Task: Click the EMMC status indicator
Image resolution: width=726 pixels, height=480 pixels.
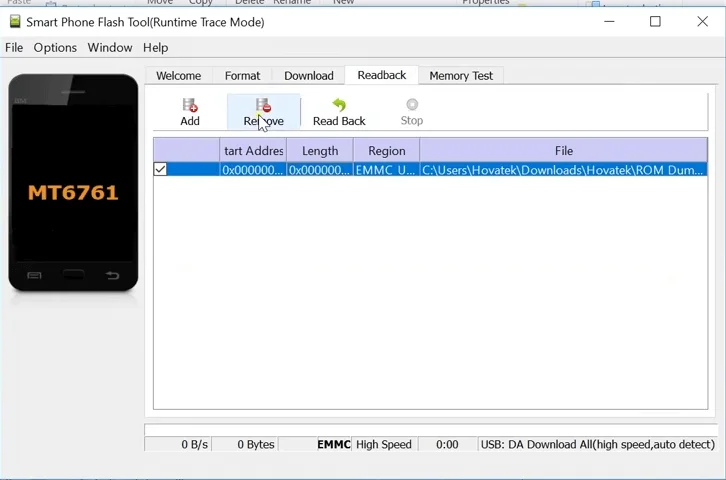Action: 333,444
